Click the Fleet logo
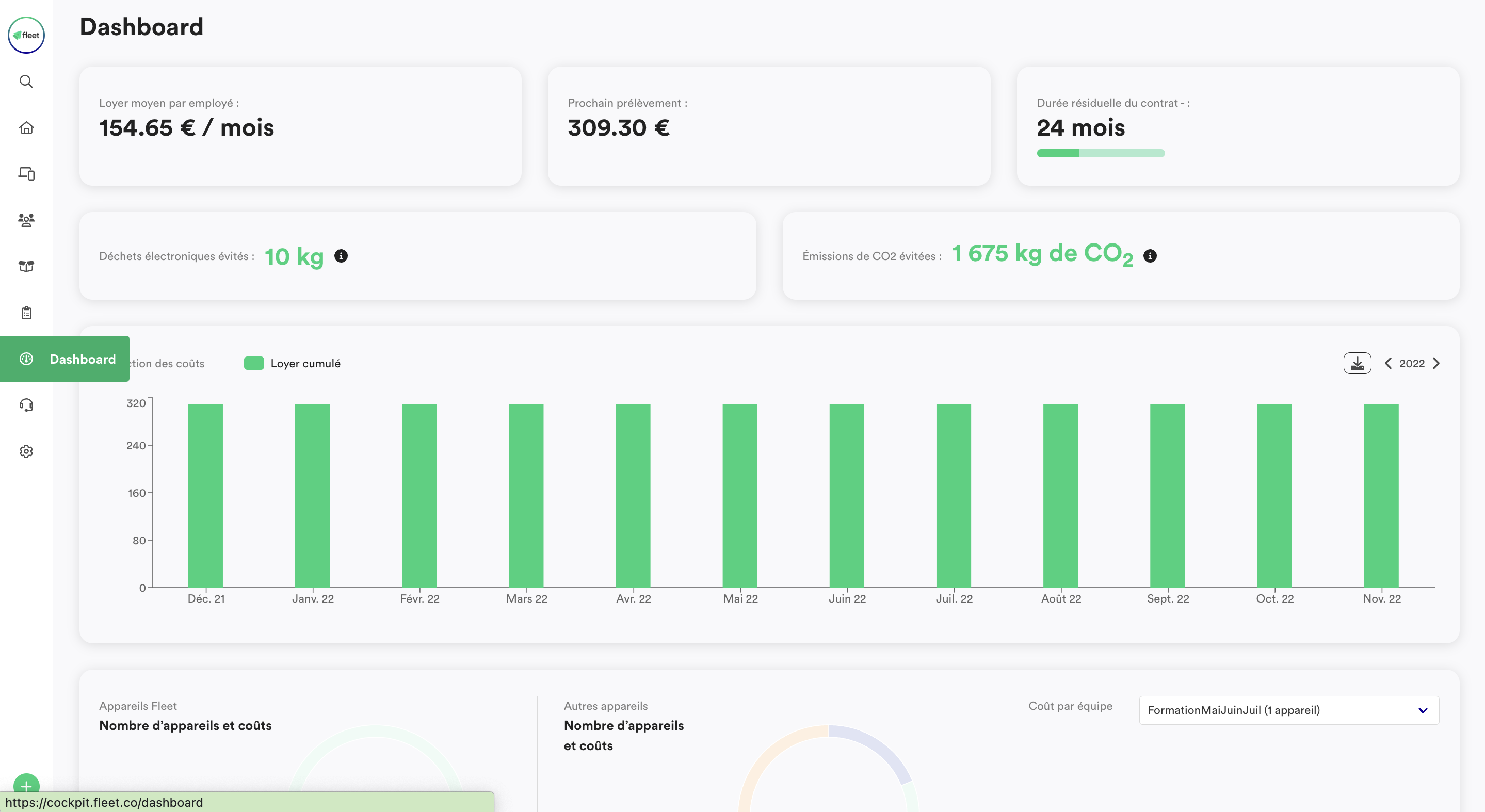Image resolution: width=1485 pixels, height=812 pixels. click(26, 35)
